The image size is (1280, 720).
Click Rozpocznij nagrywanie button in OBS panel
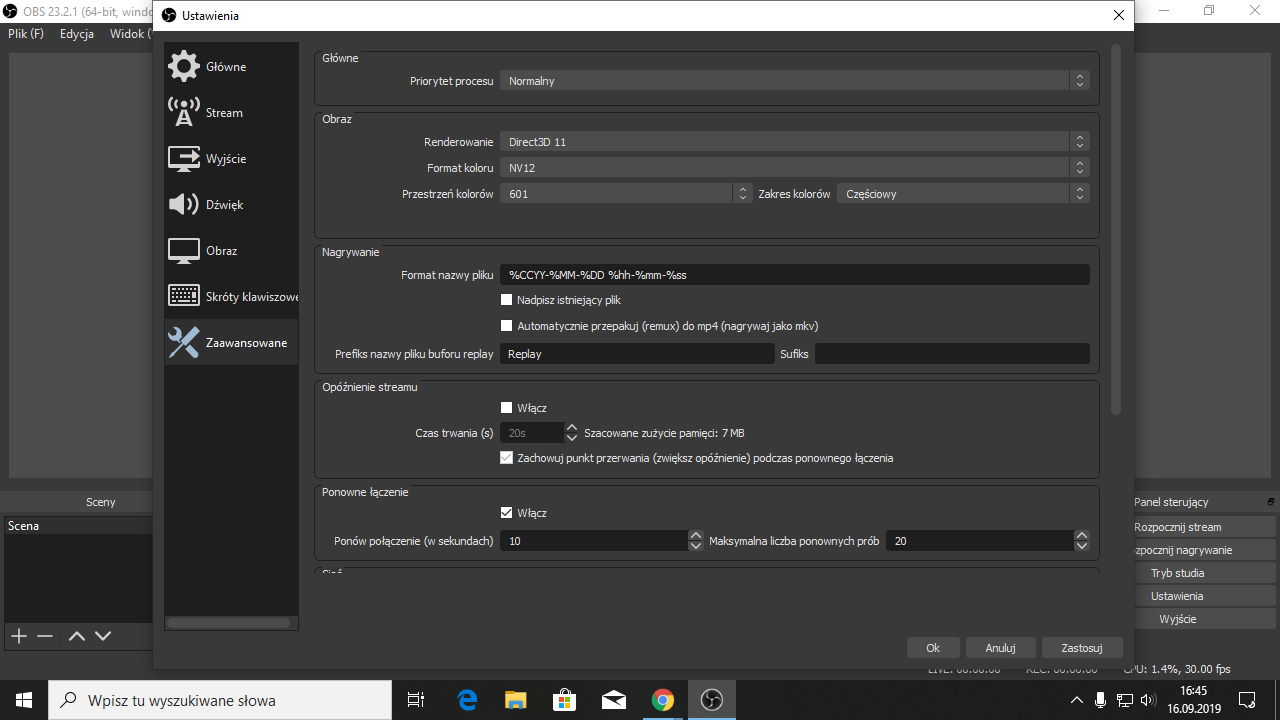point(1204,550)
